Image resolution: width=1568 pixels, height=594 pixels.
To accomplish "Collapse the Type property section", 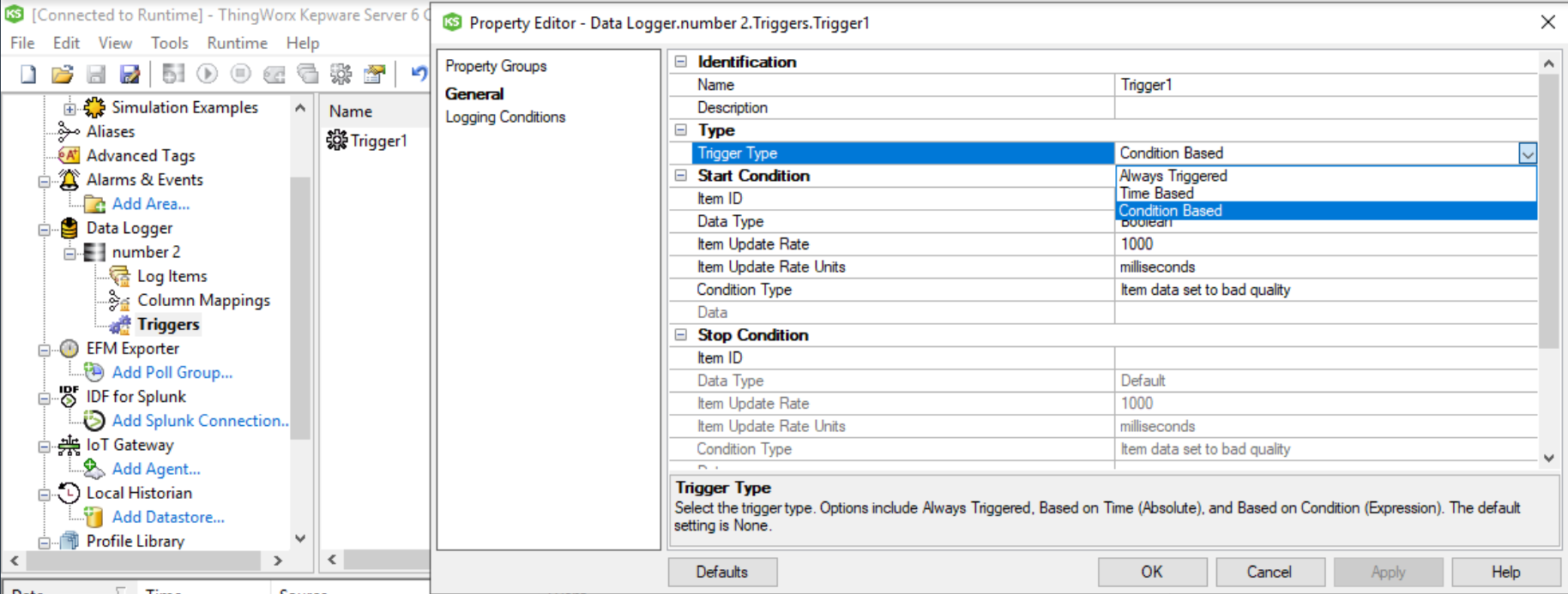I will pyautogui.click(x=681, y=130).
